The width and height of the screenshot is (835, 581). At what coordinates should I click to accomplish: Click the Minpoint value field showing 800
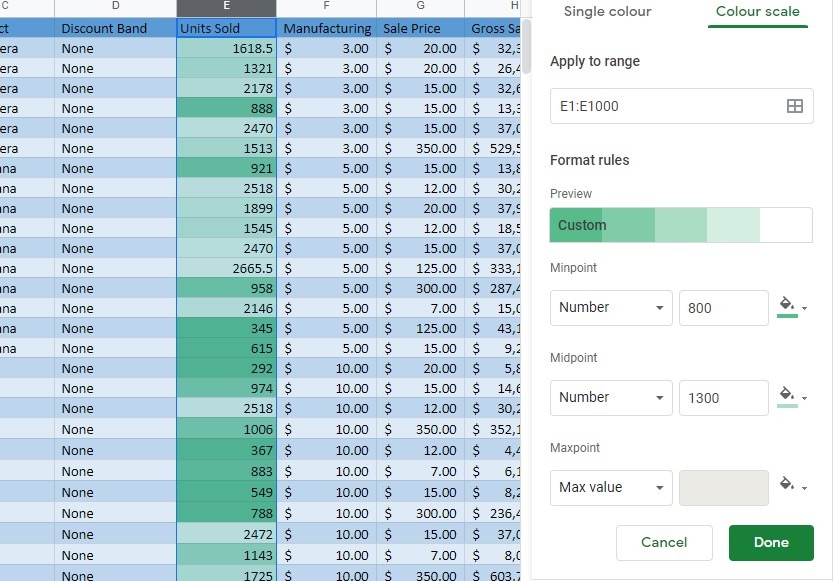[723, 307]
